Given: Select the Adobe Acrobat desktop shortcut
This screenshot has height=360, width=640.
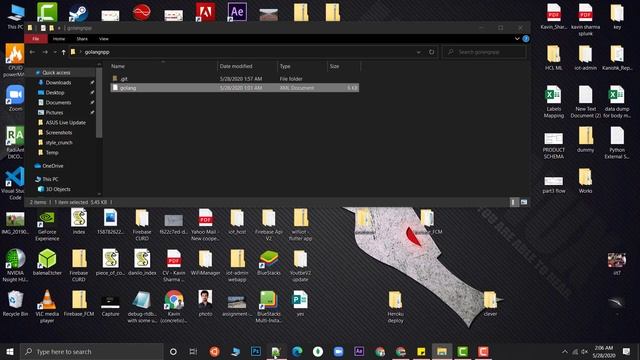Looking at the screenshot, I should coord(205,12).
